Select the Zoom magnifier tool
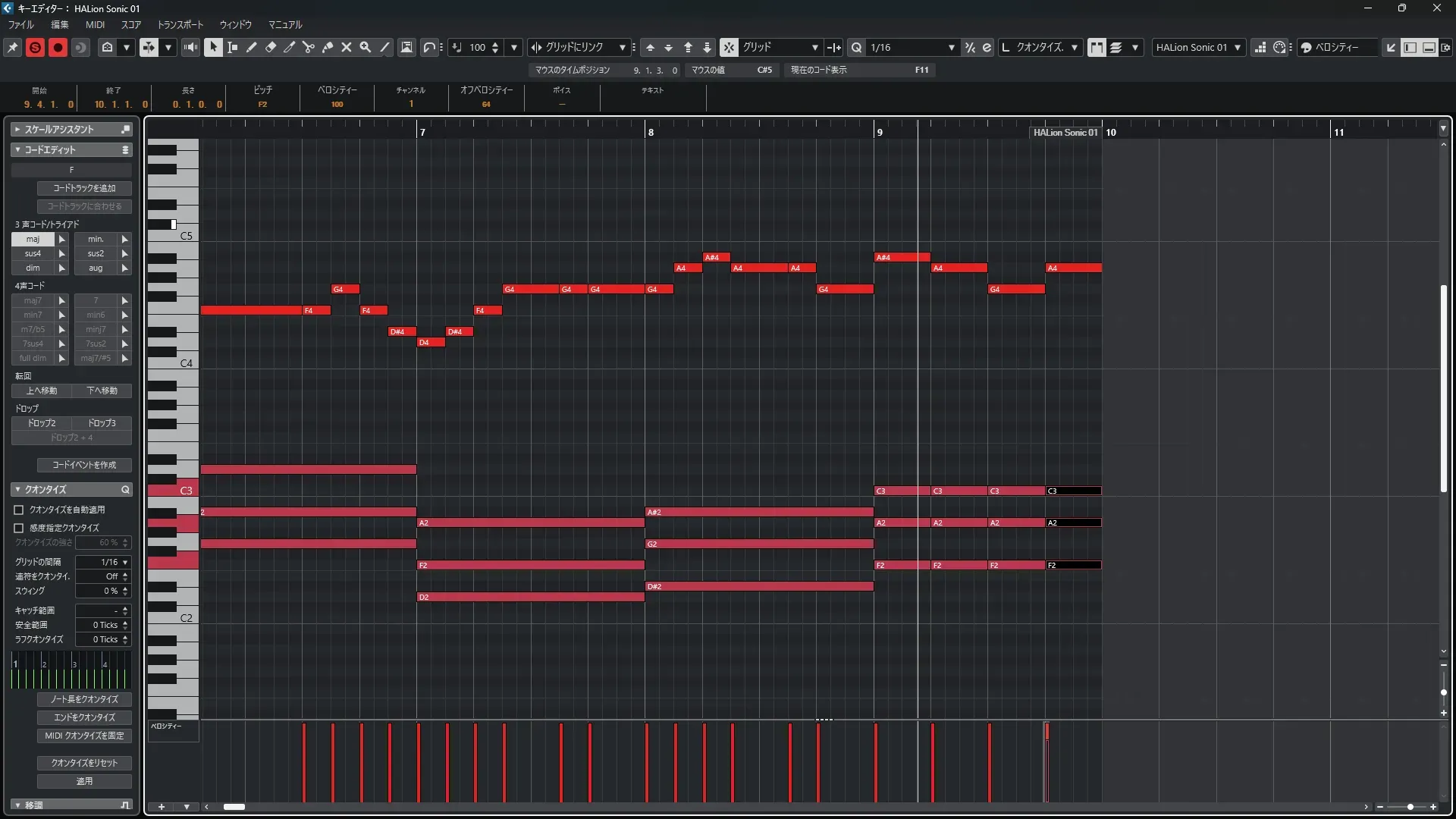 tap(366, 47)
